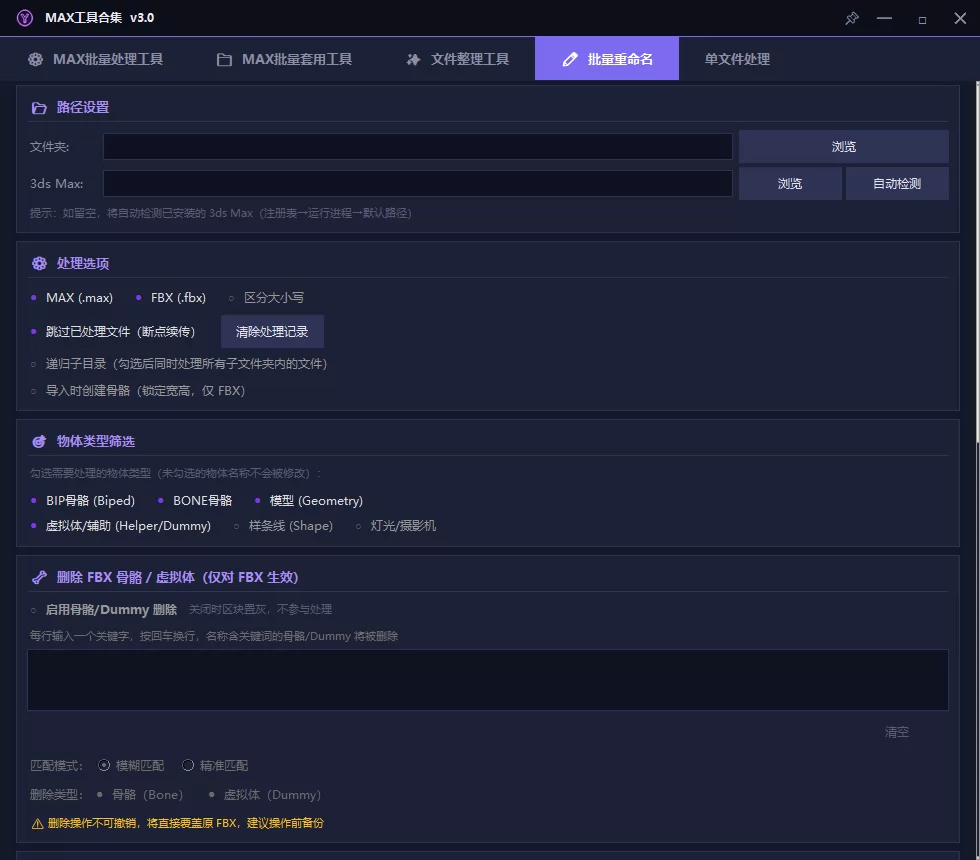The width and height of the screenshot is (980, 860).
Task: Toggle the MAX (.max) option
Action: click(72, 298)
